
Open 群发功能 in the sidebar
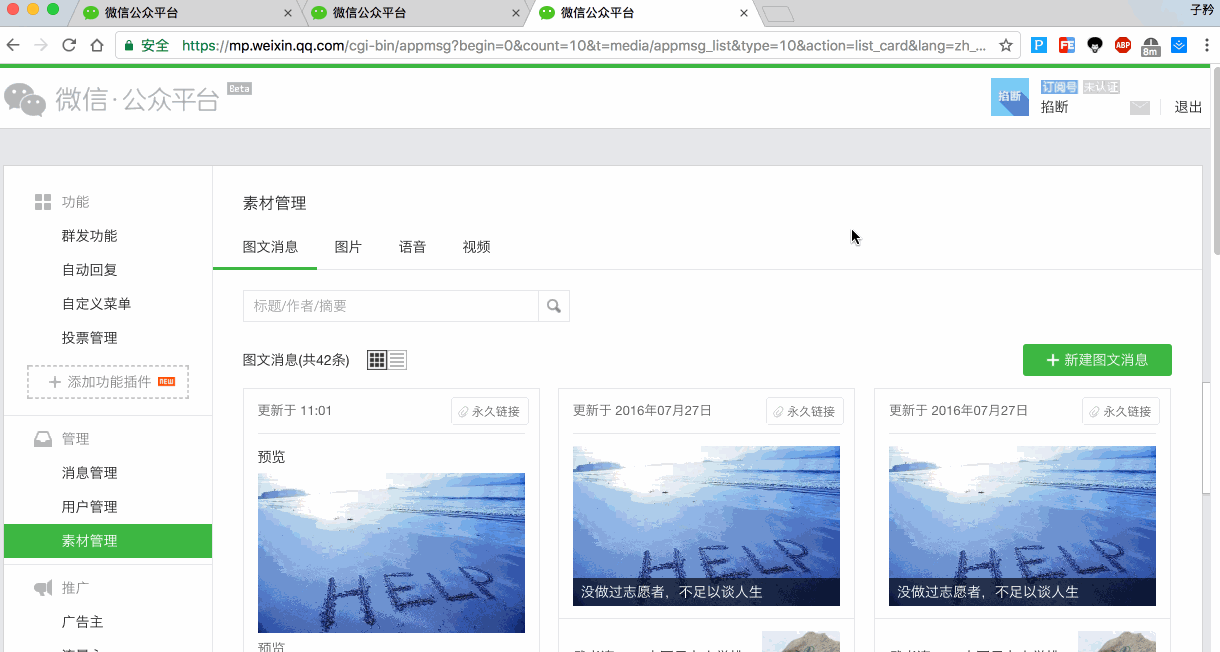tap(89, 236)
